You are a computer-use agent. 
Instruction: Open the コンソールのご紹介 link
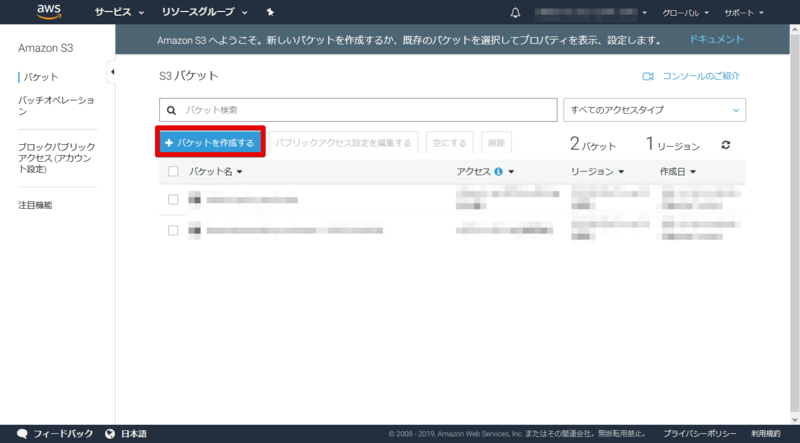tap(701, 76)
